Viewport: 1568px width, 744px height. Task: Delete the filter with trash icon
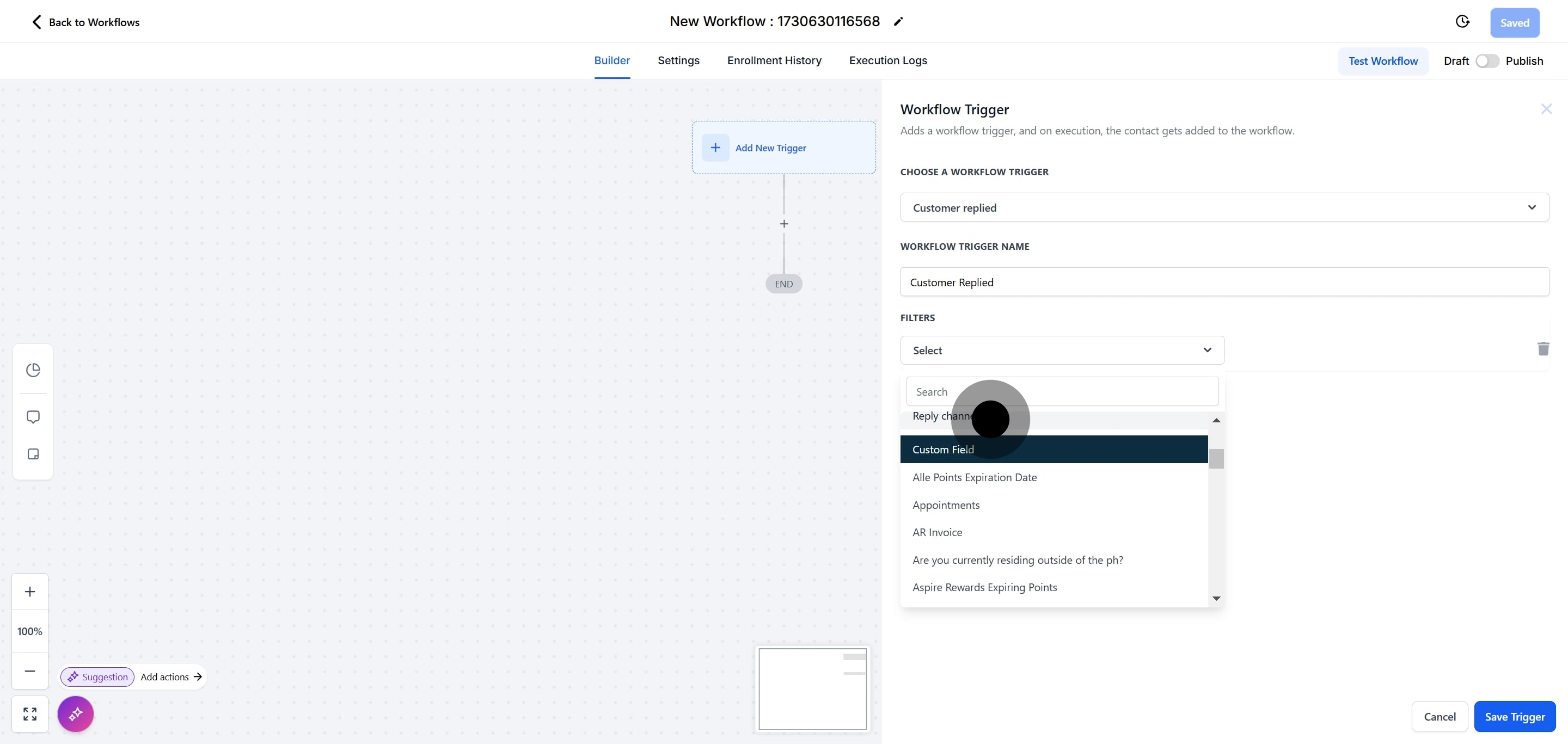click(1542, 349)
